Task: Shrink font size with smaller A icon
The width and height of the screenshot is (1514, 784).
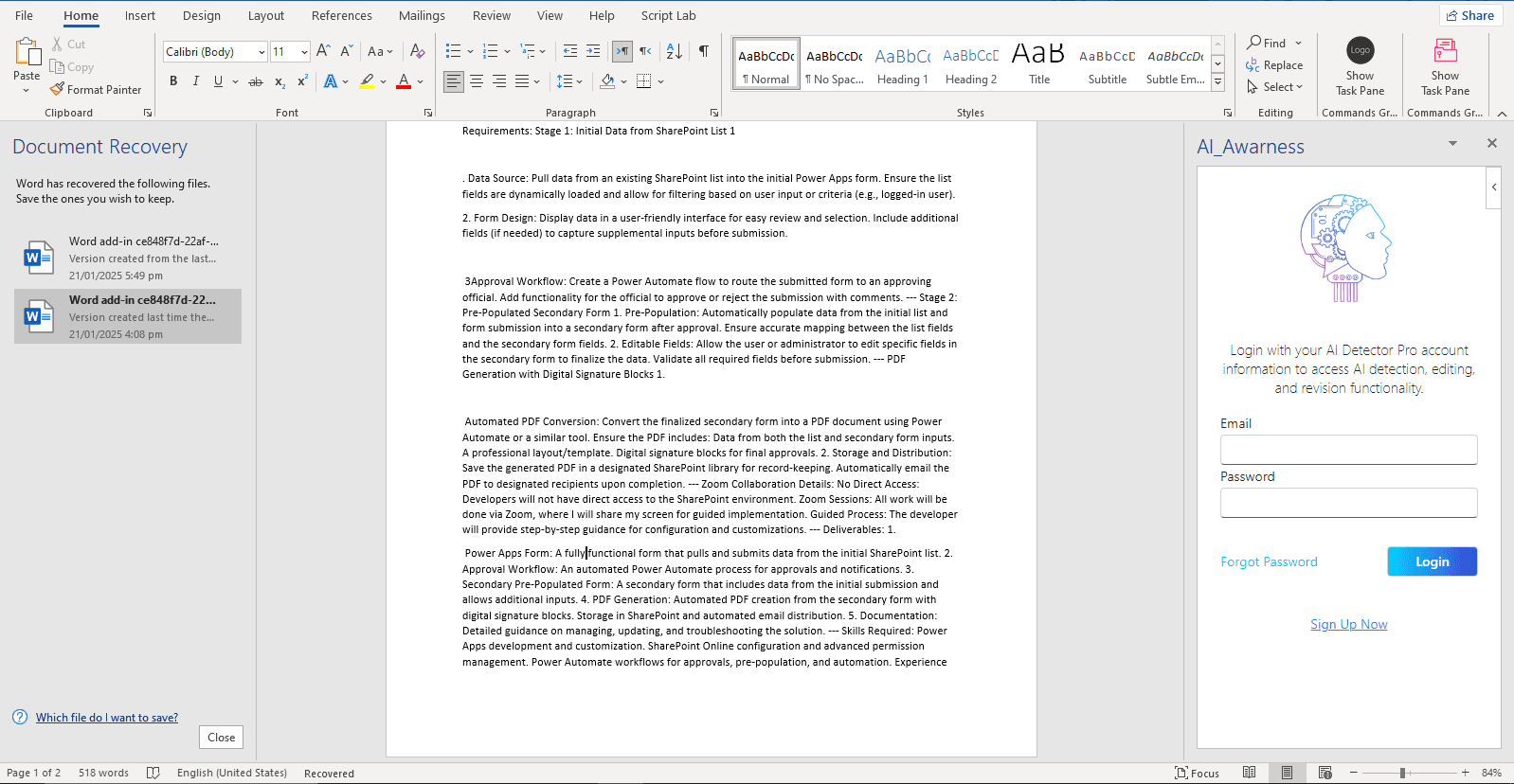Action: coord(347,51)
